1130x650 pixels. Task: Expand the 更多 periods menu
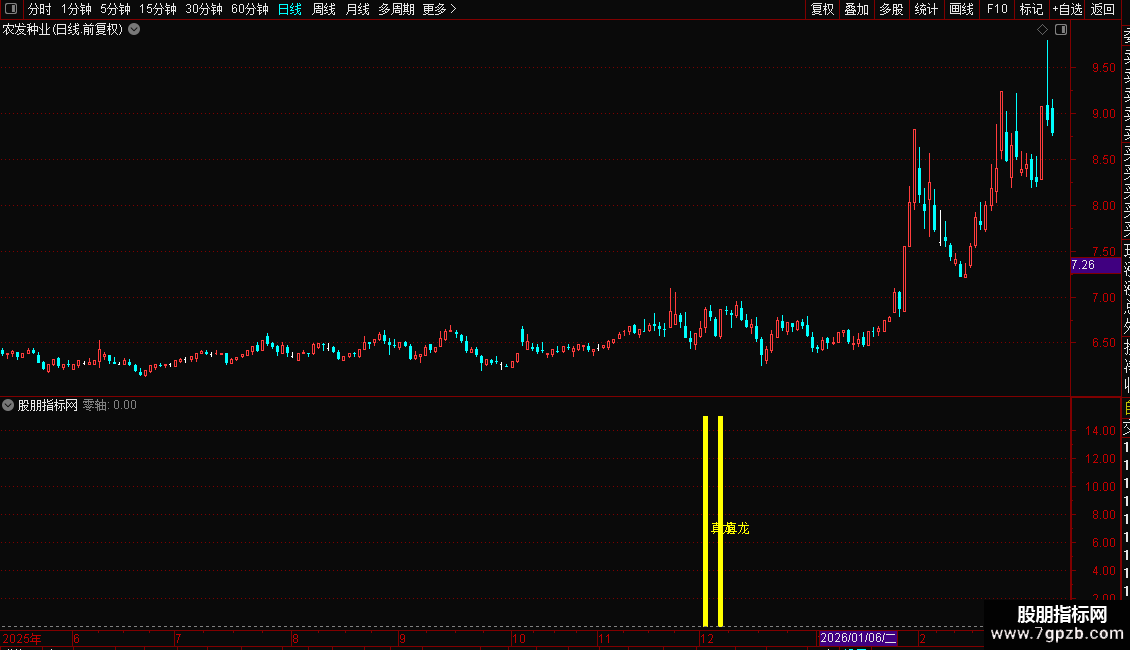tap(439, 9)
